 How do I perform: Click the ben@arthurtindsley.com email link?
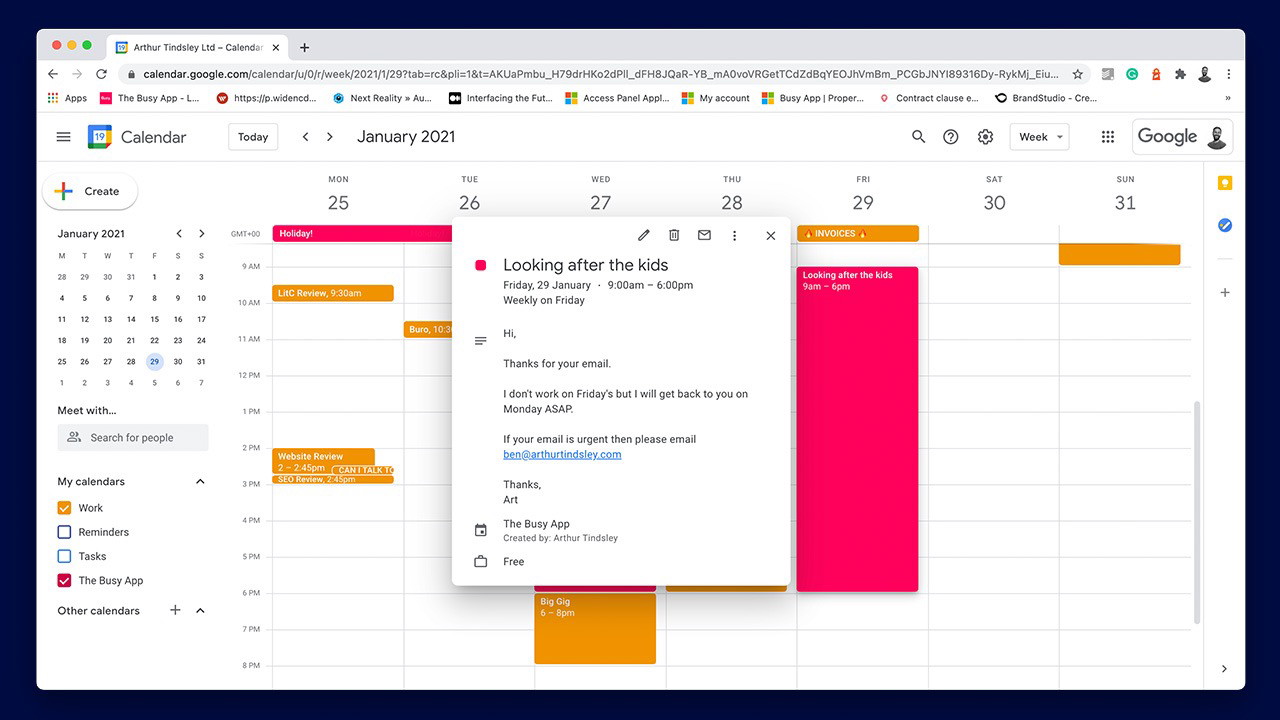pos(562,454)
